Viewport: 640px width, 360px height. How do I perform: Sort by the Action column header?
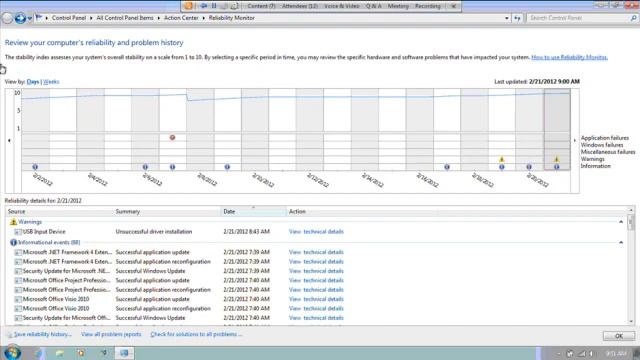(362, 211)
